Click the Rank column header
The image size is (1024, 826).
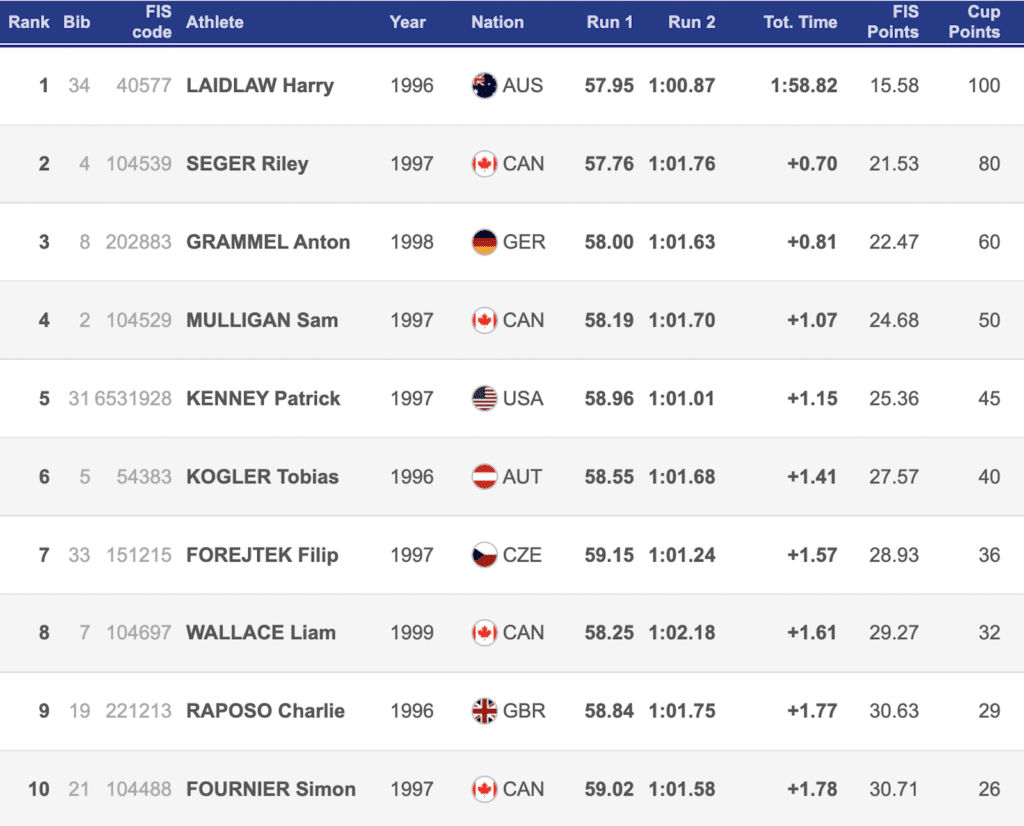(29, 22)
